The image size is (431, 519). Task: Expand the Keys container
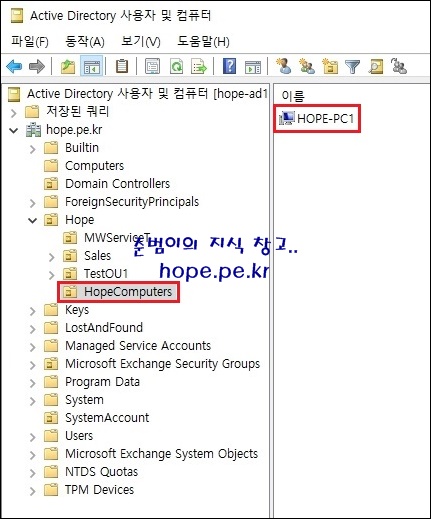tap(32, 311)
